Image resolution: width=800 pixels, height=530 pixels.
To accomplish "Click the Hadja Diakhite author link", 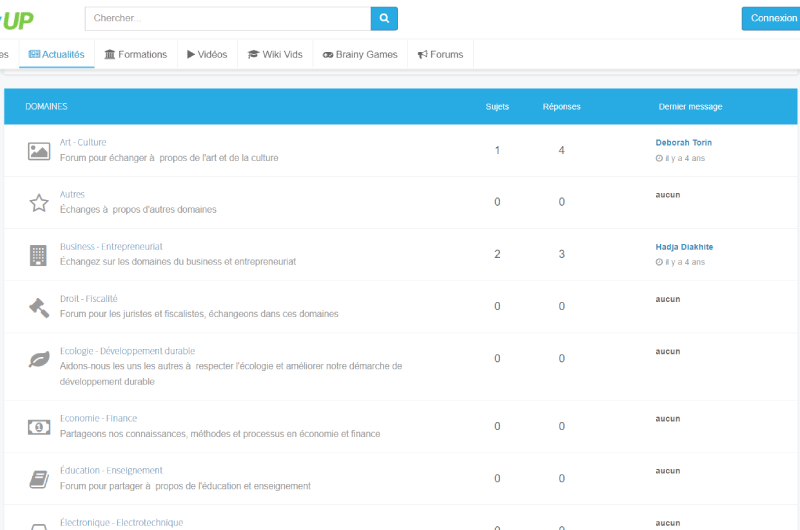I will [x=684, y=247].
